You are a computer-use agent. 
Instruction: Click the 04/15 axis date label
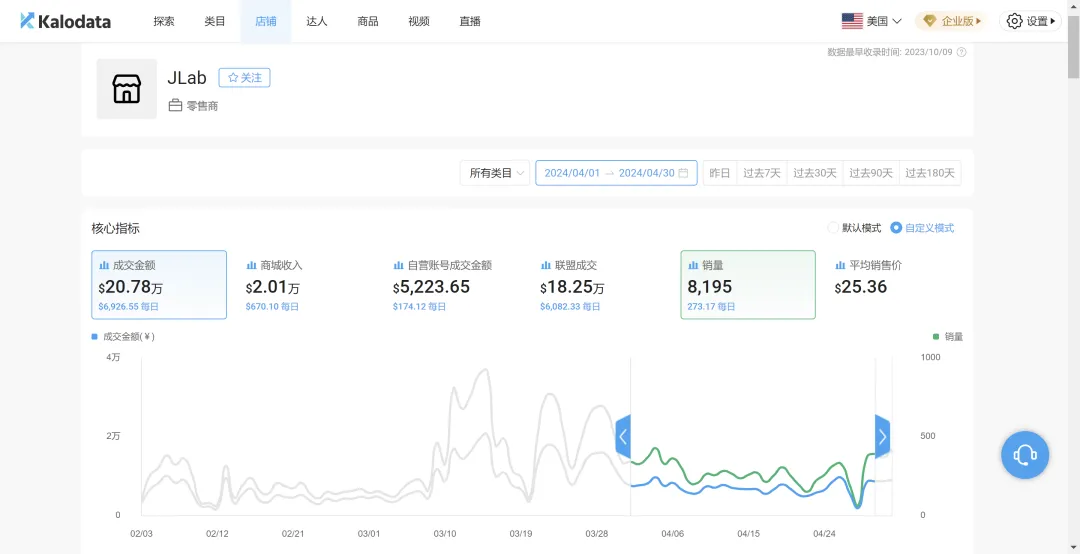click(748, 534)
